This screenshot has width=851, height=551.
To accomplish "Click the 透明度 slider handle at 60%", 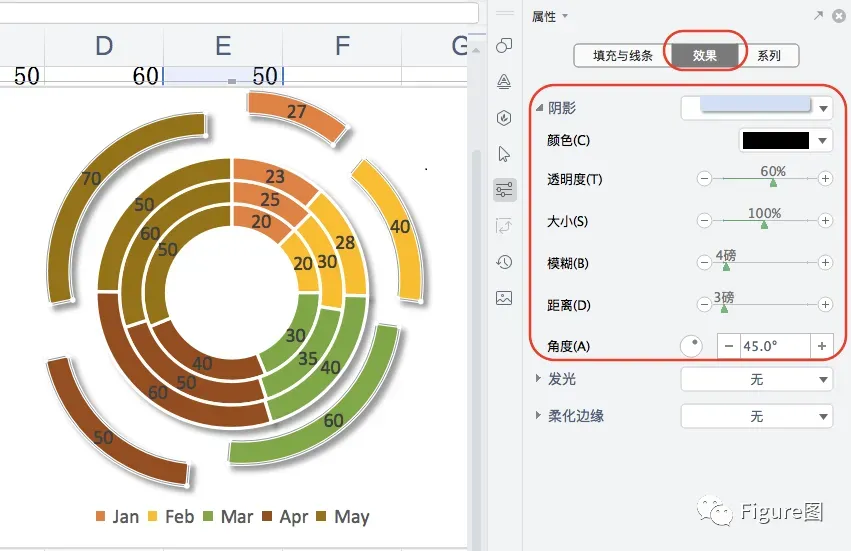I will coord(773,183).
